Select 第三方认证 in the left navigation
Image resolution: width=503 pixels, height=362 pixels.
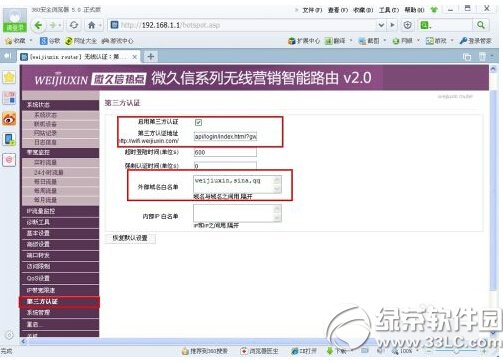59,302
